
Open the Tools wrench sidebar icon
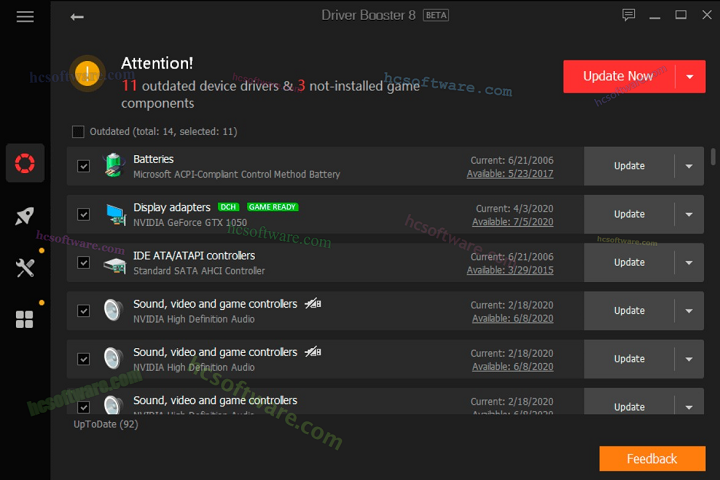(25, 268)
